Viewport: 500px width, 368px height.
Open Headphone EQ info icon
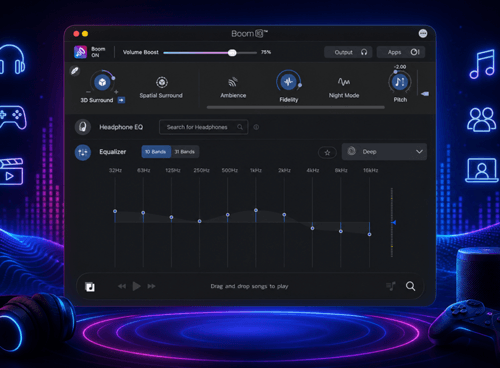tap(256, 127)
